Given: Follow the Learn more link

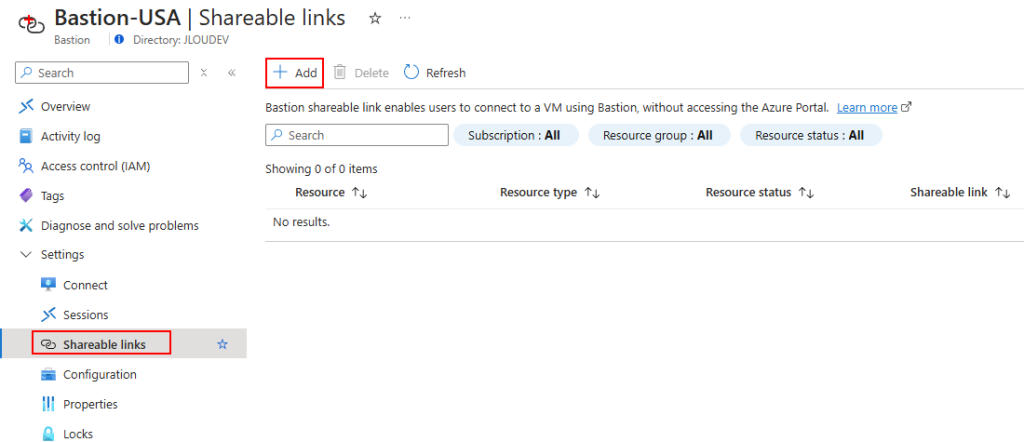Looking at the screenshot, I should (867, 108).
